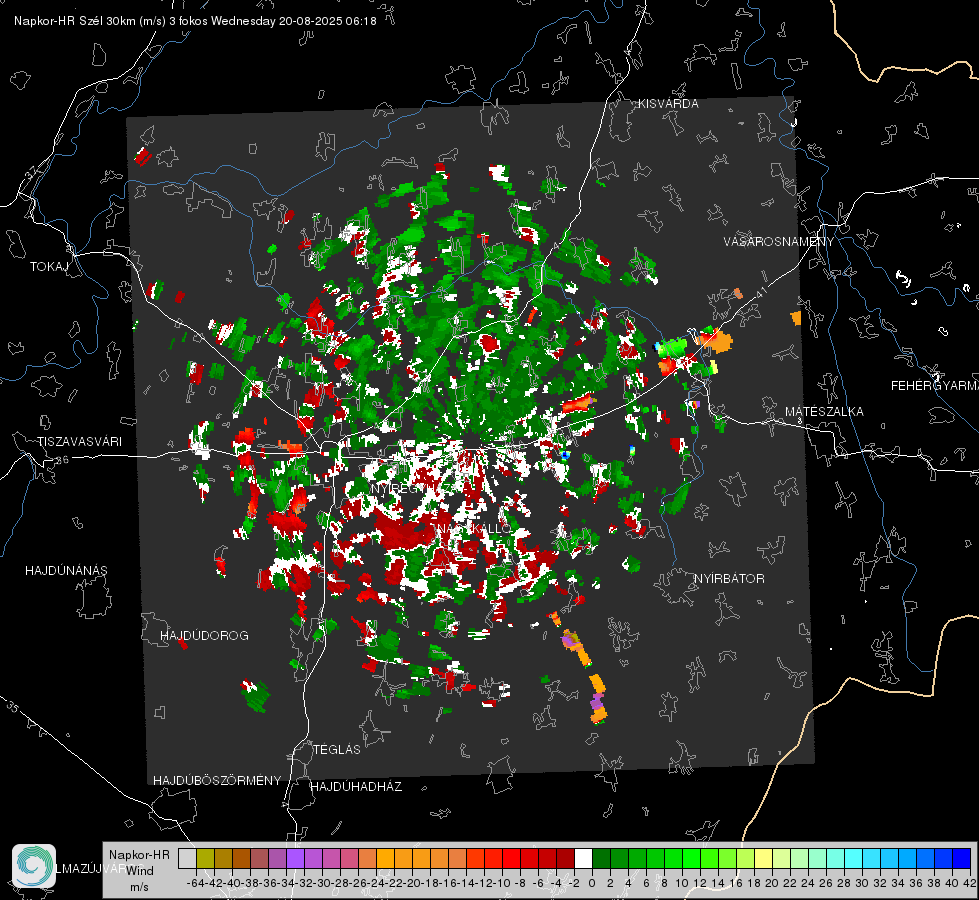
Task: Click the radar title text with date 20-08-2025 06:18
Action: tap(195, 21)
